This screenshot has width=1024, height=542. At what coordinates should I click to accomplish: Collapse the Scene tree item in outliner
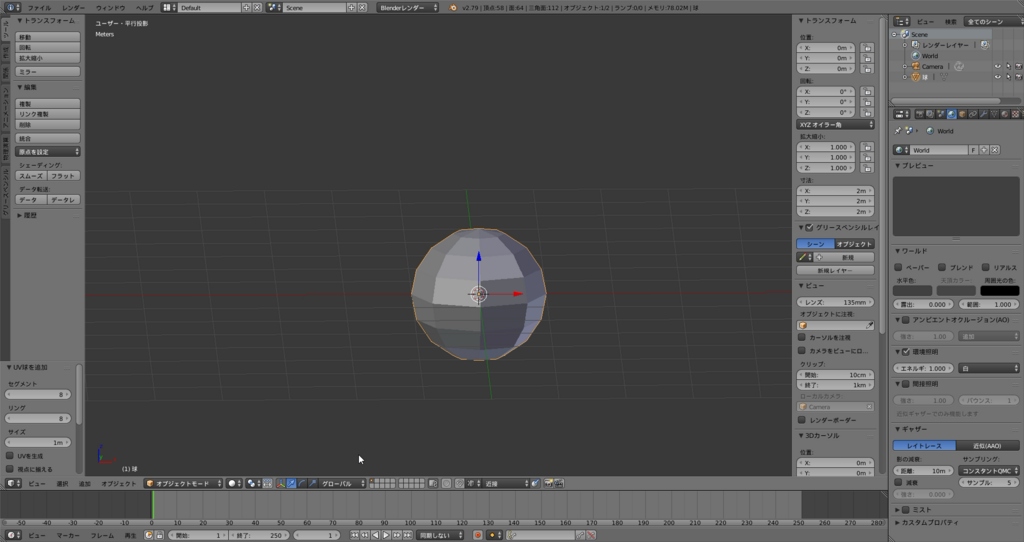point(895,35)
